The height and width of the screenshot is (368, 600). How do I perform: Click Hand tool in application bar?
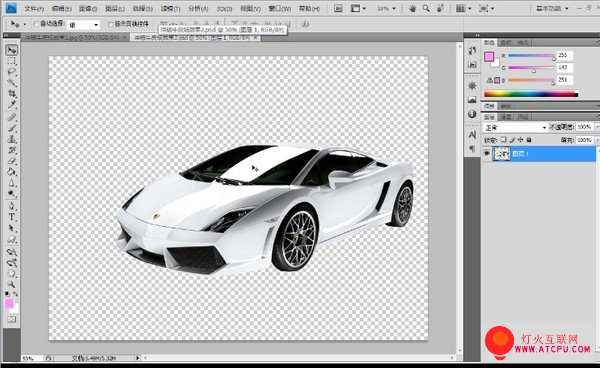point(412,8)
